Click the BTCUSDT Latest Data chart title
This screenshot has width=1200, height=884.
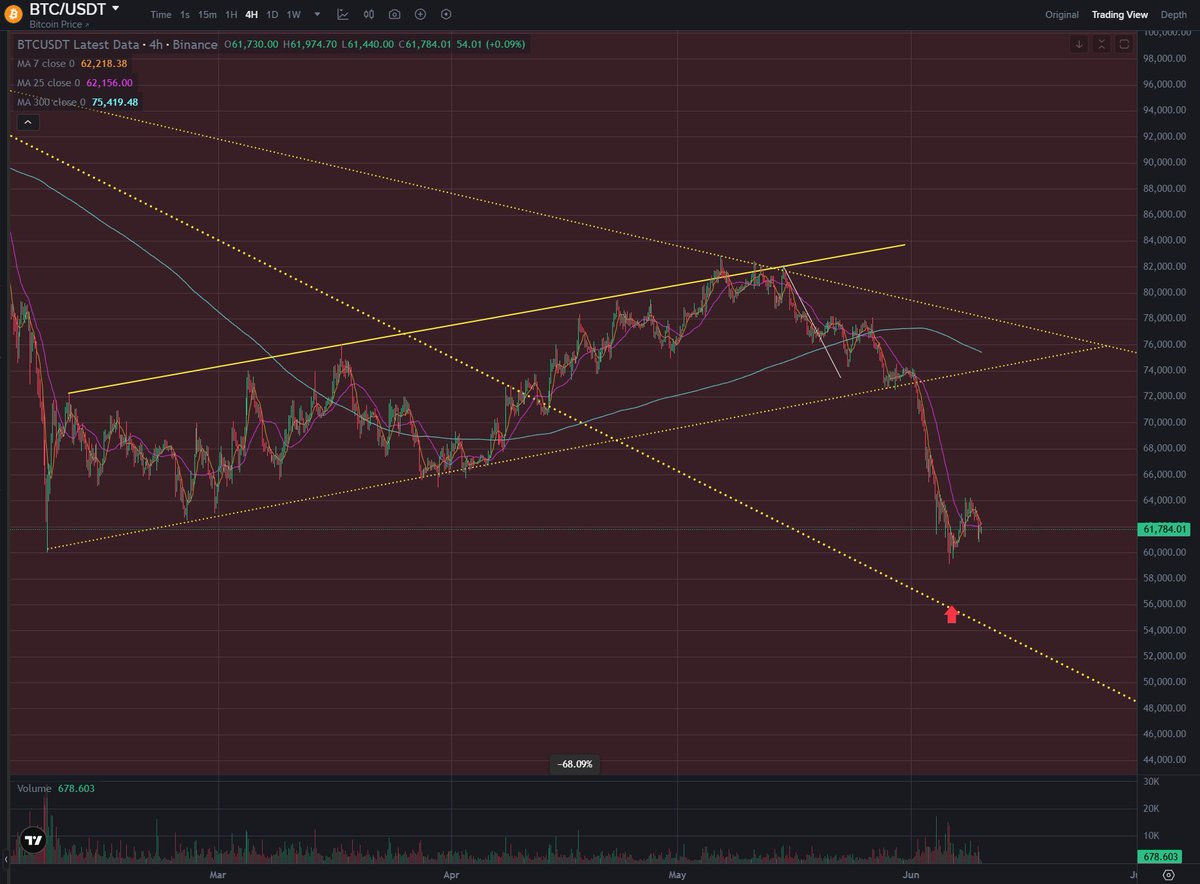pos(118,45)
